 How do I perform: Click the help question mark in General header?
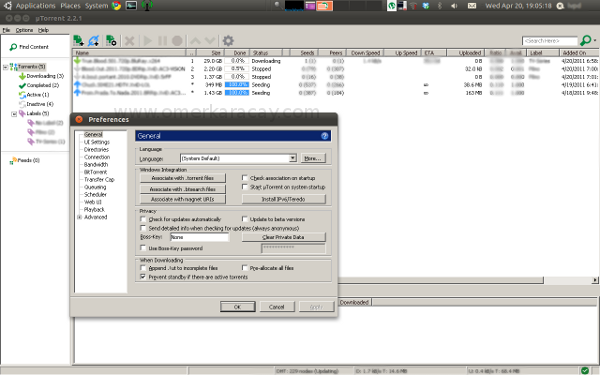click(324, 136)
